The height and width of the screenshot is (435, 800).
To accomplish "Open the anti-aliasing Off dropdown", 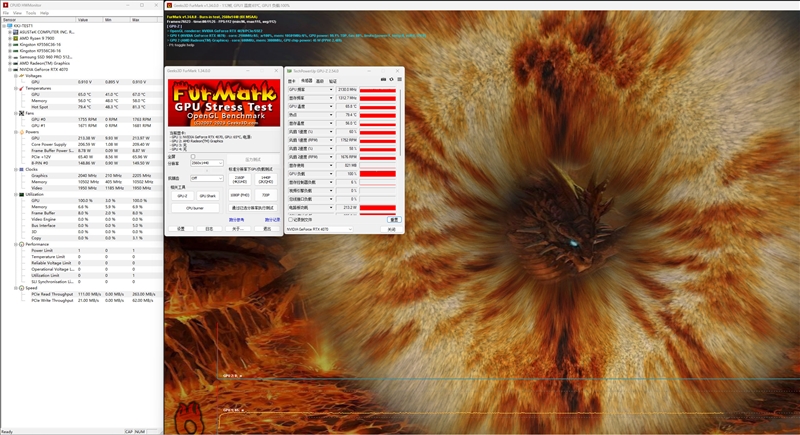I will click(x=207, y=178).
